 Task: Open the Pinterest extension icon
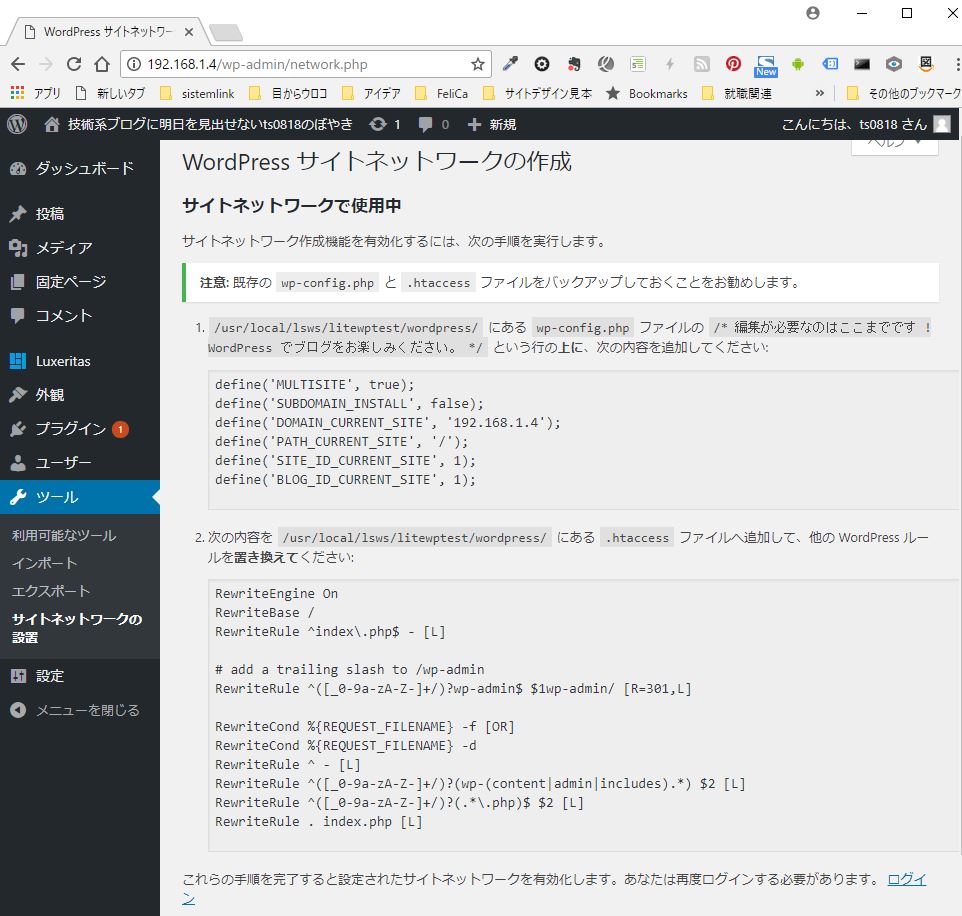coord(733,64)
